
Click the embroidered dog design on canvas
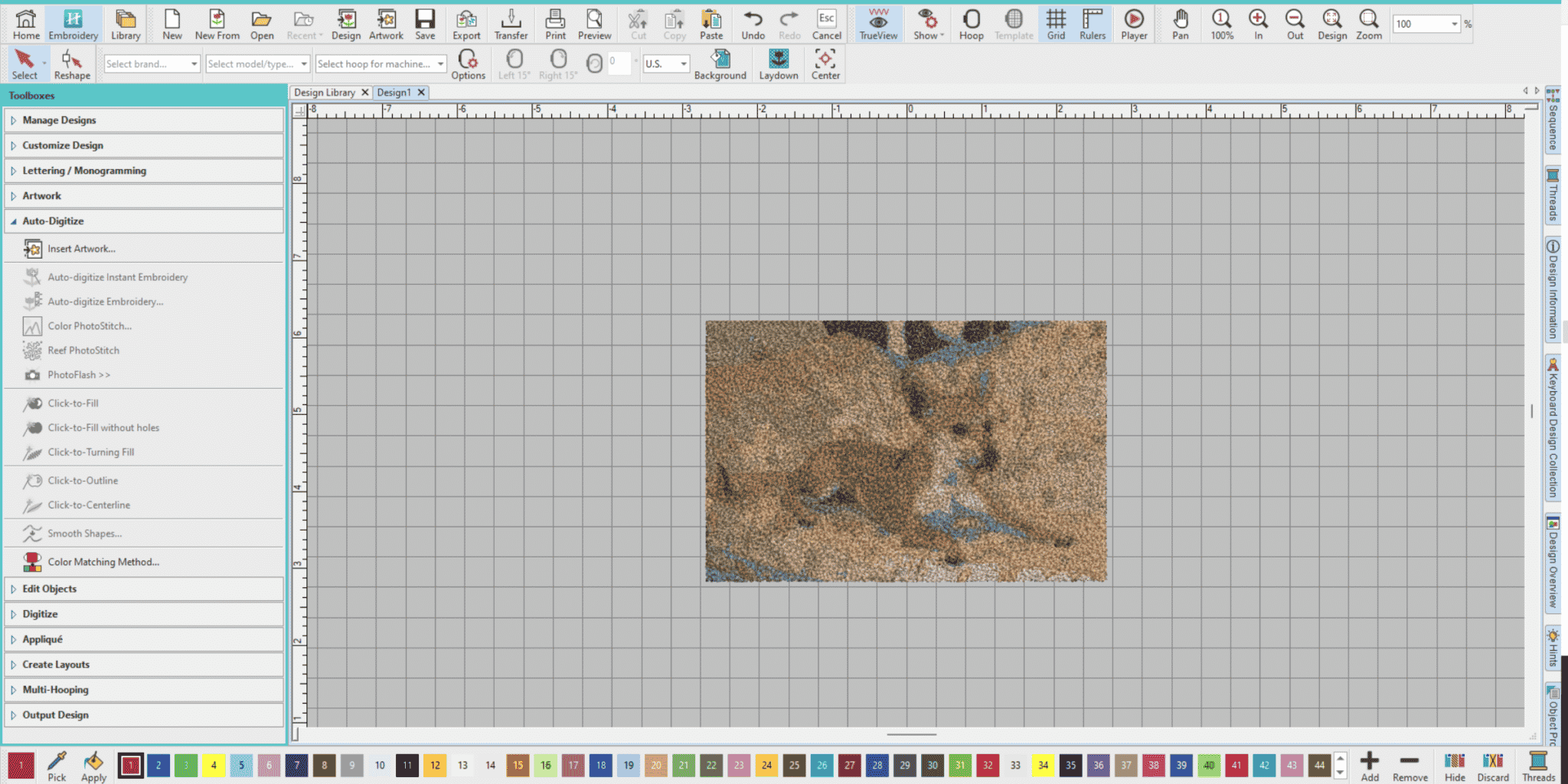(x=906, y=451)
